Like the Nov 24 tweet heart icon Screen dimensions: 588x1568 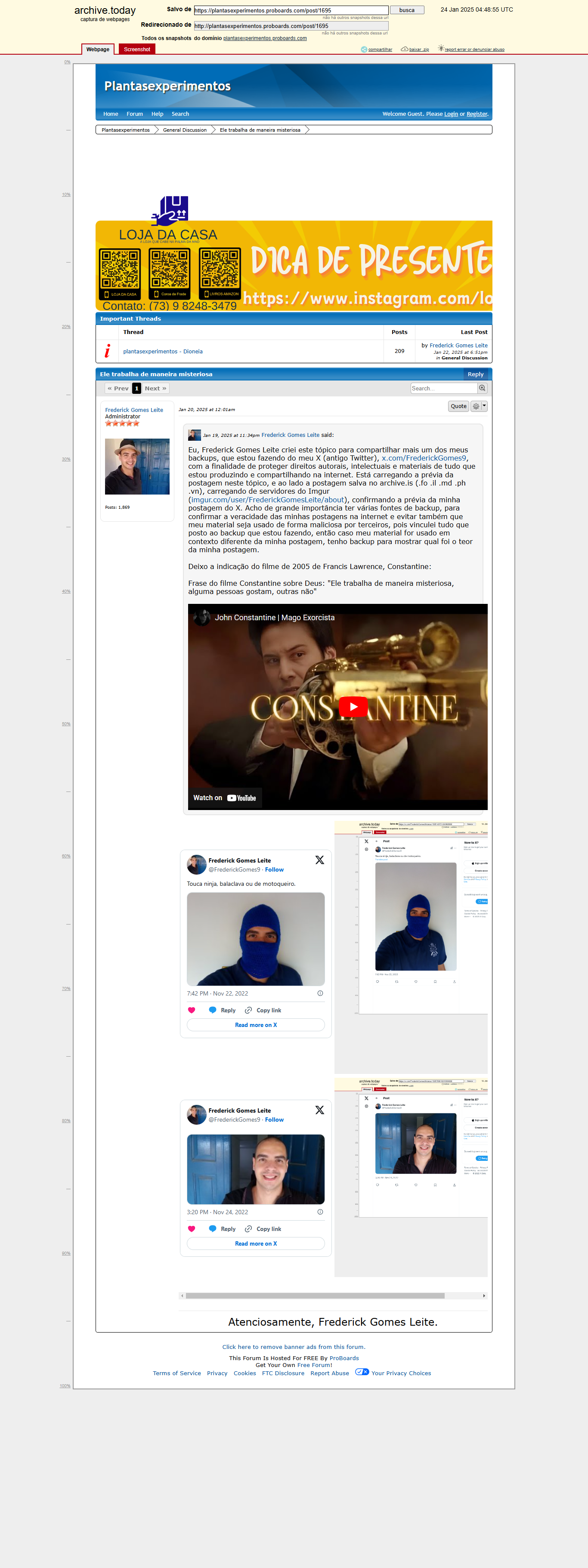click(x=192, y=1228)
